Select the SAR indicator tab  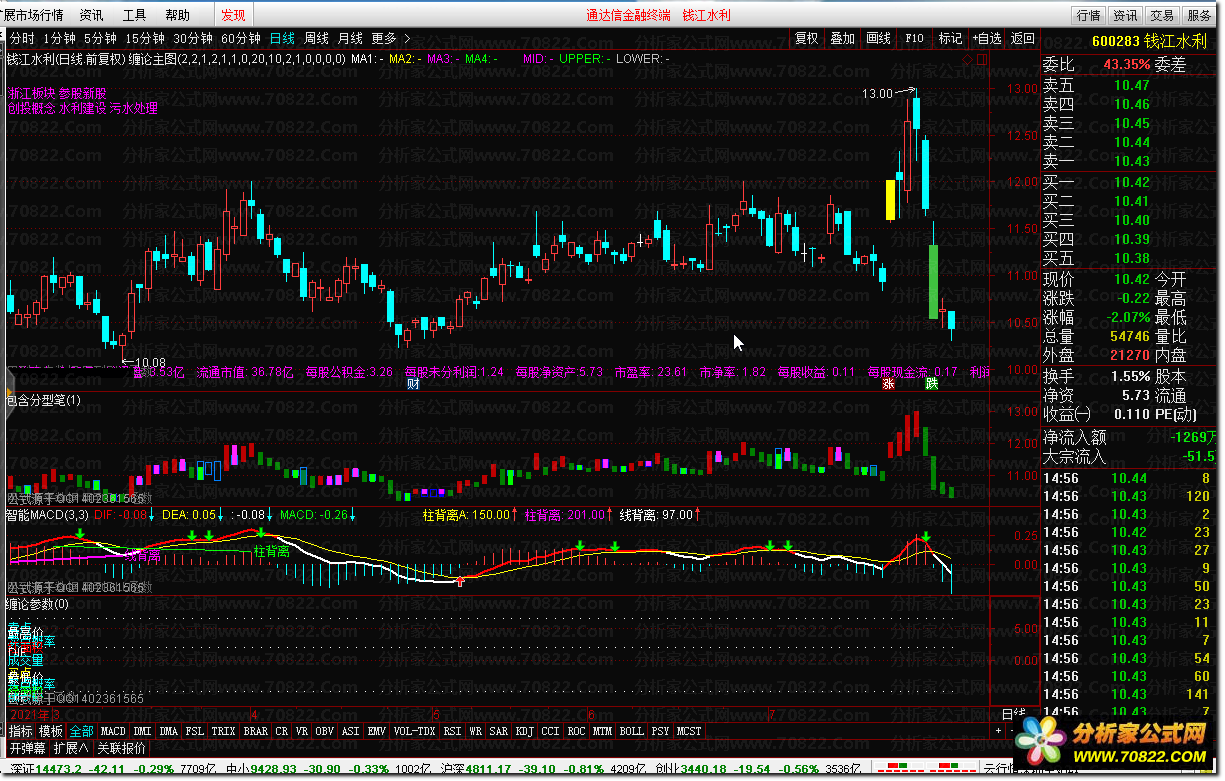[x=498, y=731]
